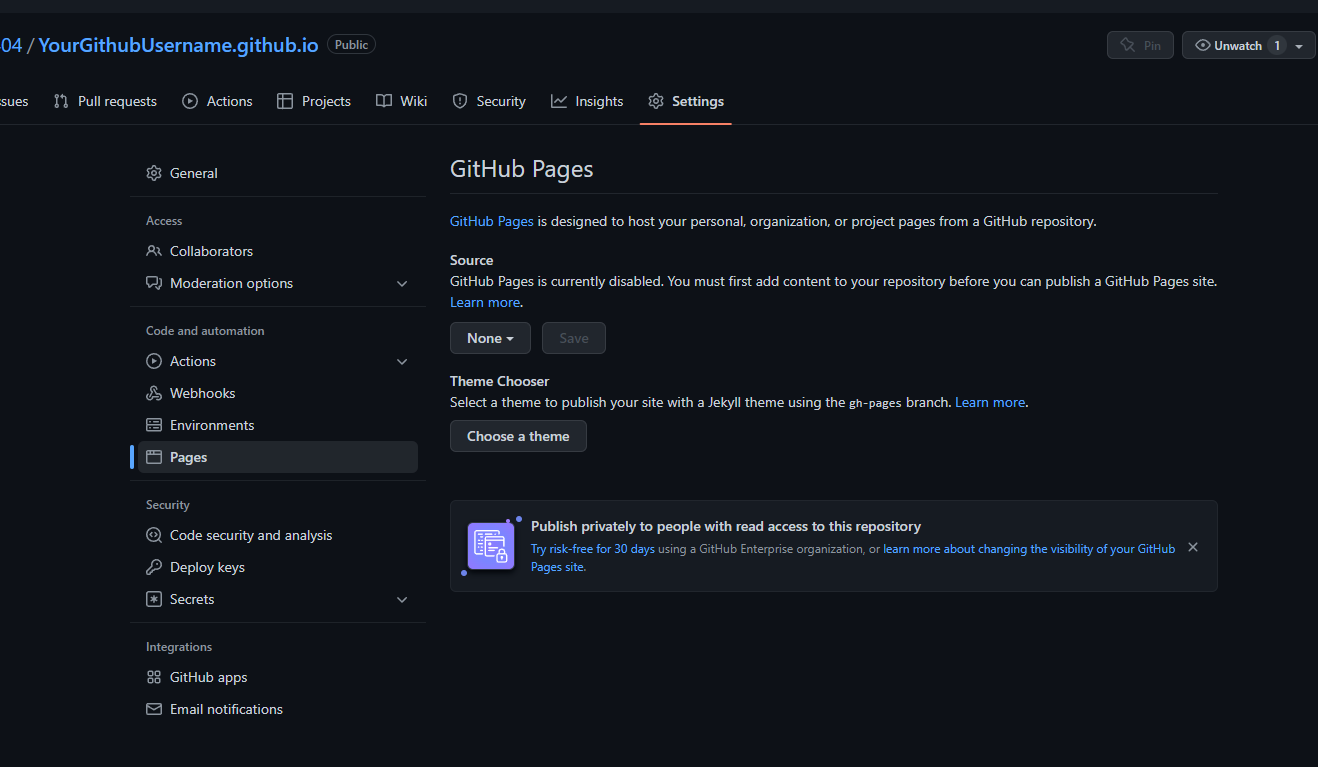Open the Webhooks settings page
The height and width of the screenshot is (767, 1318).
(x=278, y=393)
